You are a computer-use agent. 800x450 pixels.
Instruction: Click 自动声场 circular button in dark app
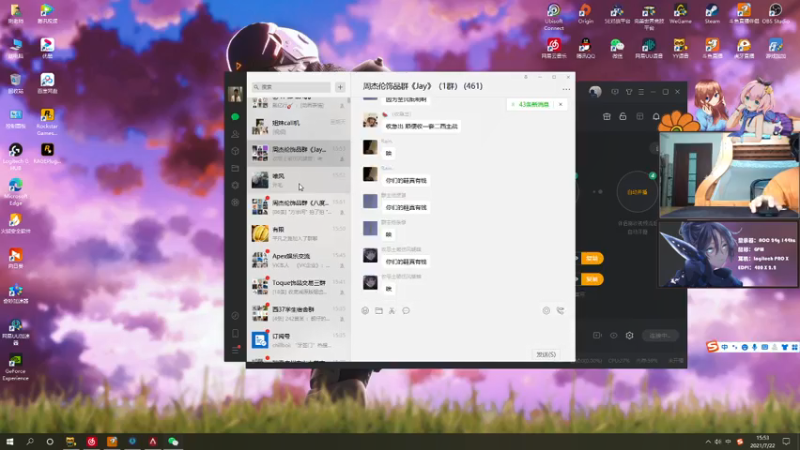(637, 192)
